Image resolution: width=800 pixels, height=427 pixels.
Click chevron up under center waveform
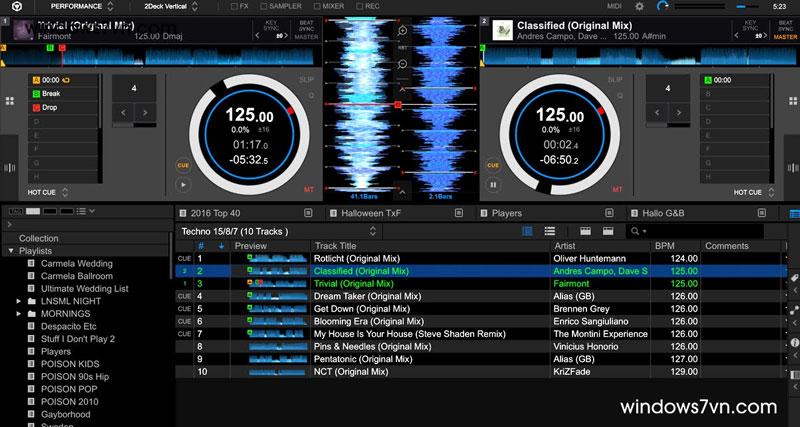402,192
